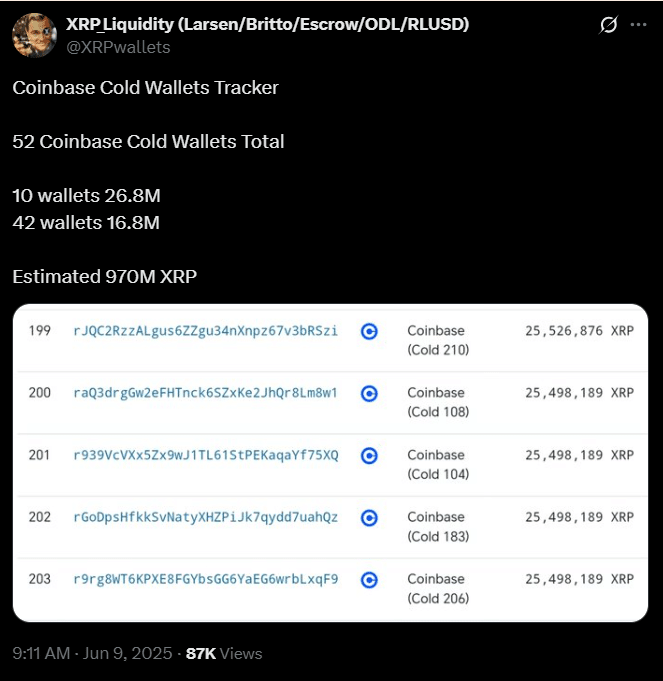663x681 pixels.
Task: Open the @XRPwallets handle link
Action: click(118, 47)
